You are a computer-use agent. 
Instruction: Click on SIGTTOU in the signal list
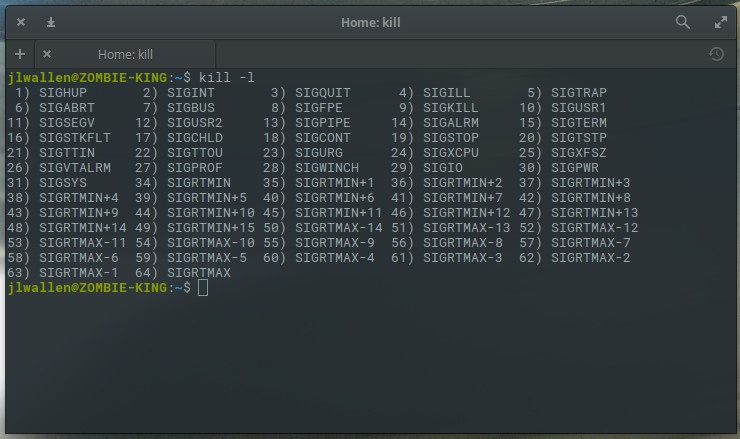[194, 153]
